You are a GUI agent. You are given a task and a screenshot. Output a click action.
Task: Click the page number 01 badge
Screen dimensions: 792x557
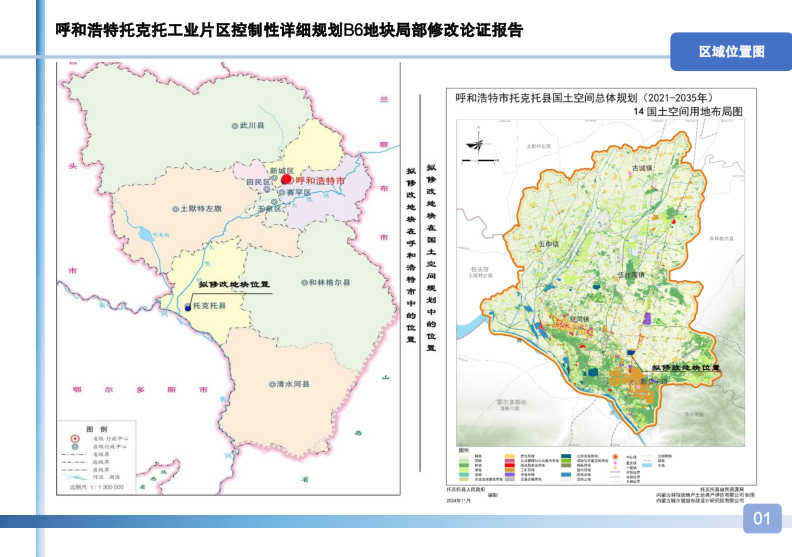[x=762, y=518]
